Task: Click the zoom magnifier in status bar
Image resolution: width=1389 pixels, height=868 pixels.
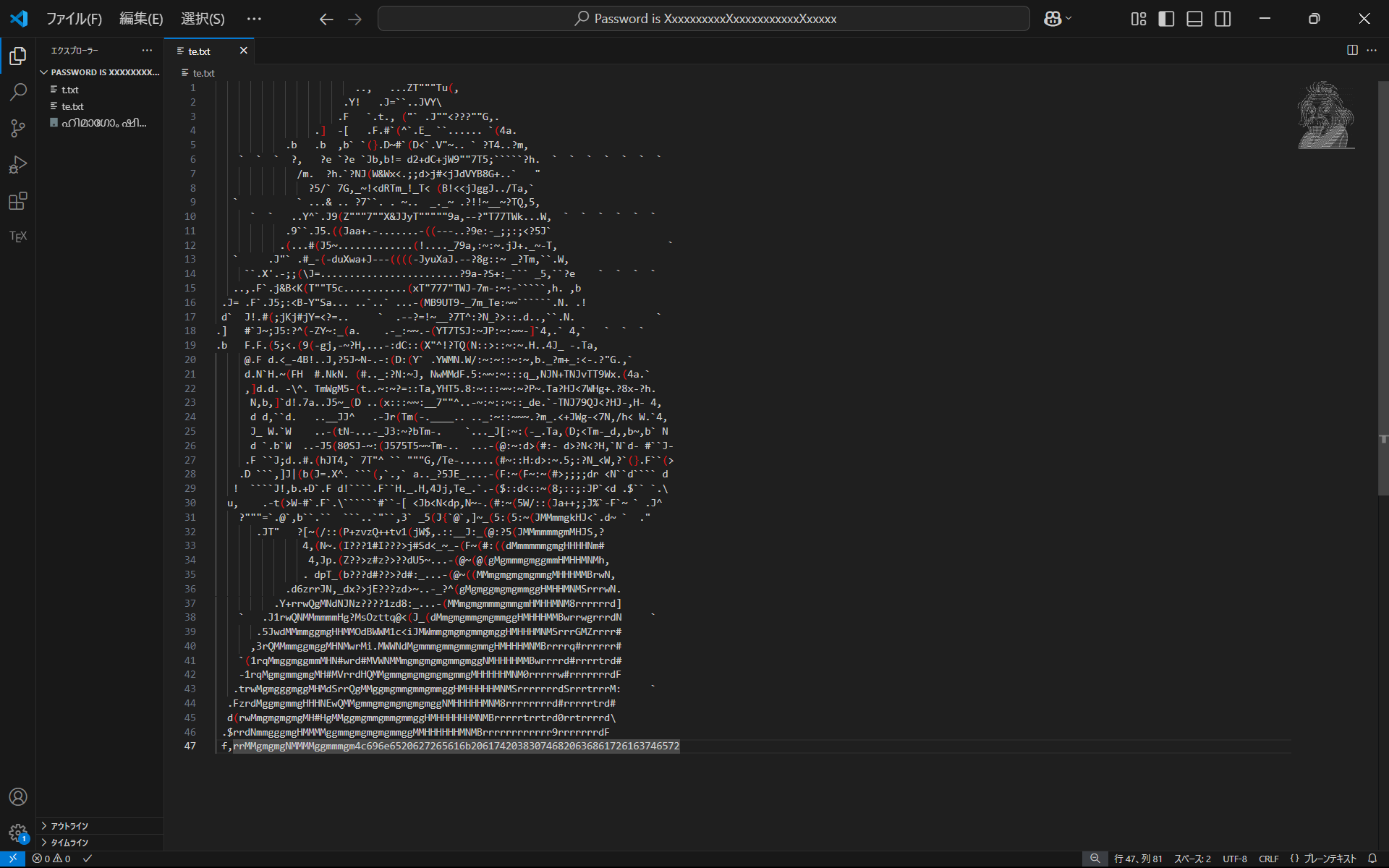Action: [1095, 859]
